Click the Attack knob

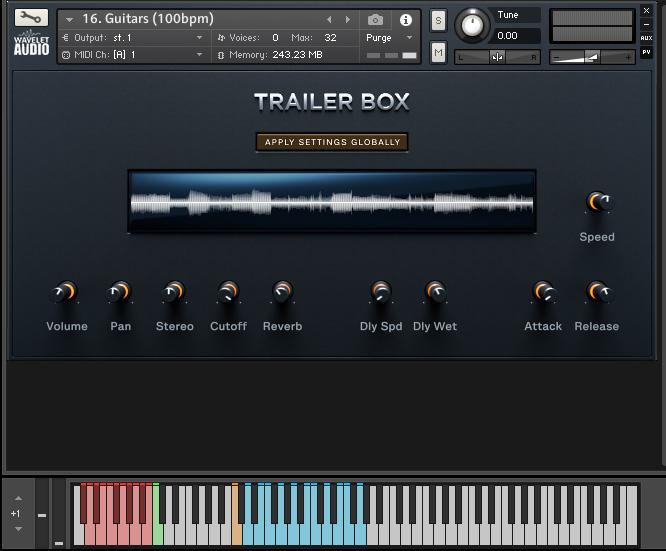point(543,292)
